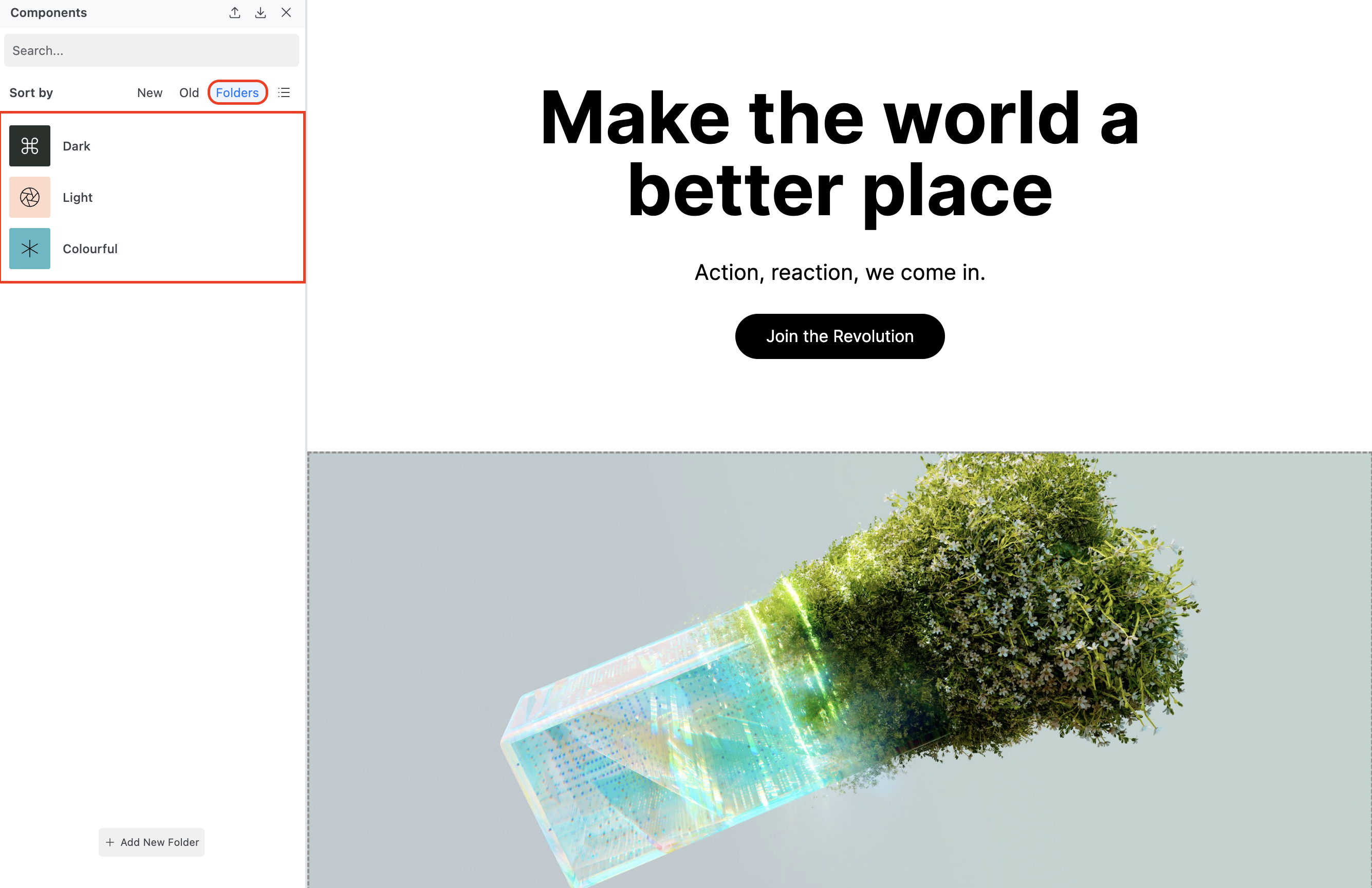Click the plus icon beside Add New Folder
Image resolution: width=1372 pixels, height=888 pixels.
(110, 842)
